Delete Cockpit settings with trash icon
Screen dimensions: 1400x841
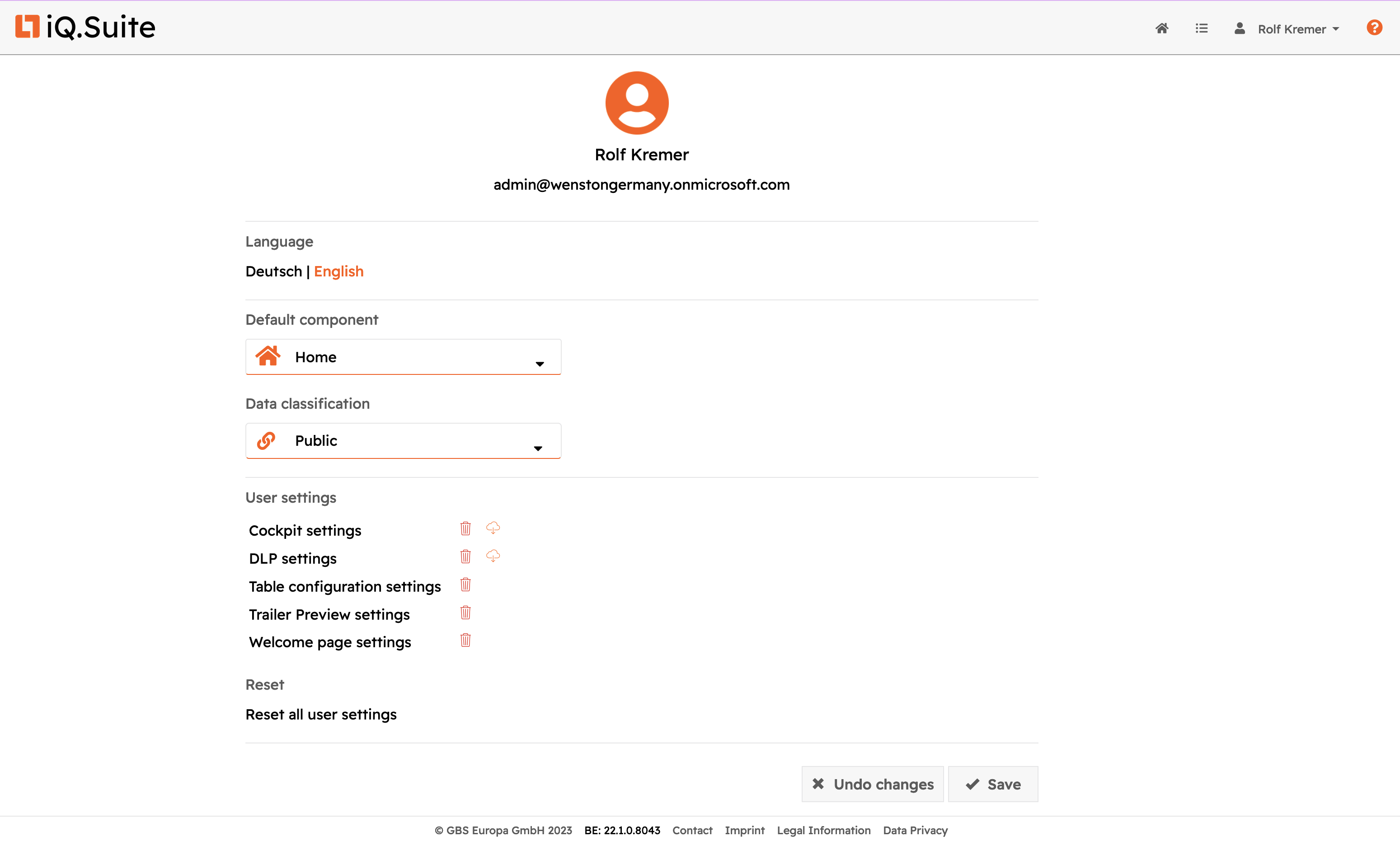coord(465,528)
